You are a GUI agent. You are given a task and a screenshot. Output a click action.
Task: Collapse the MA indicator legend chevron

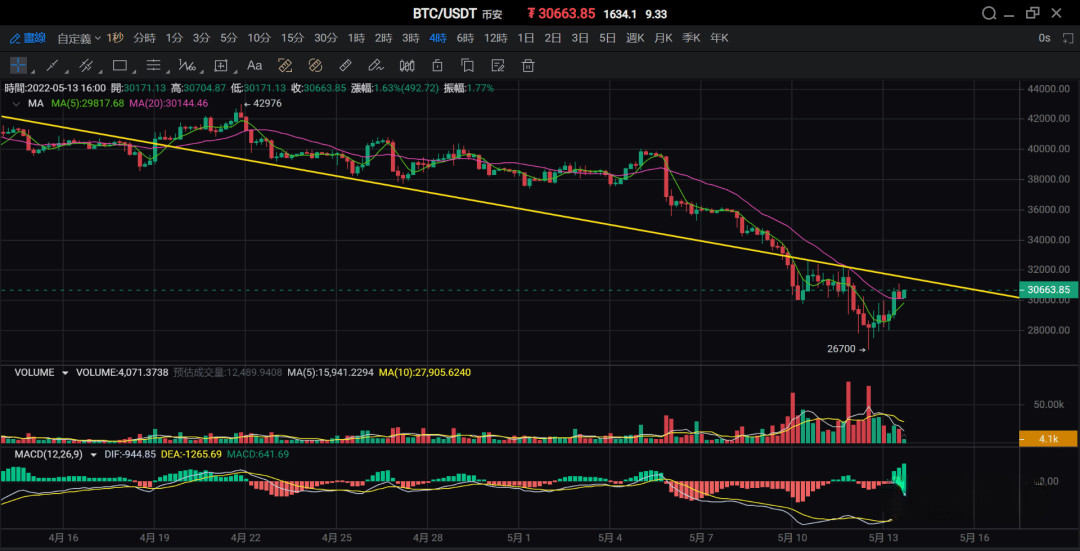pos(15,103)
